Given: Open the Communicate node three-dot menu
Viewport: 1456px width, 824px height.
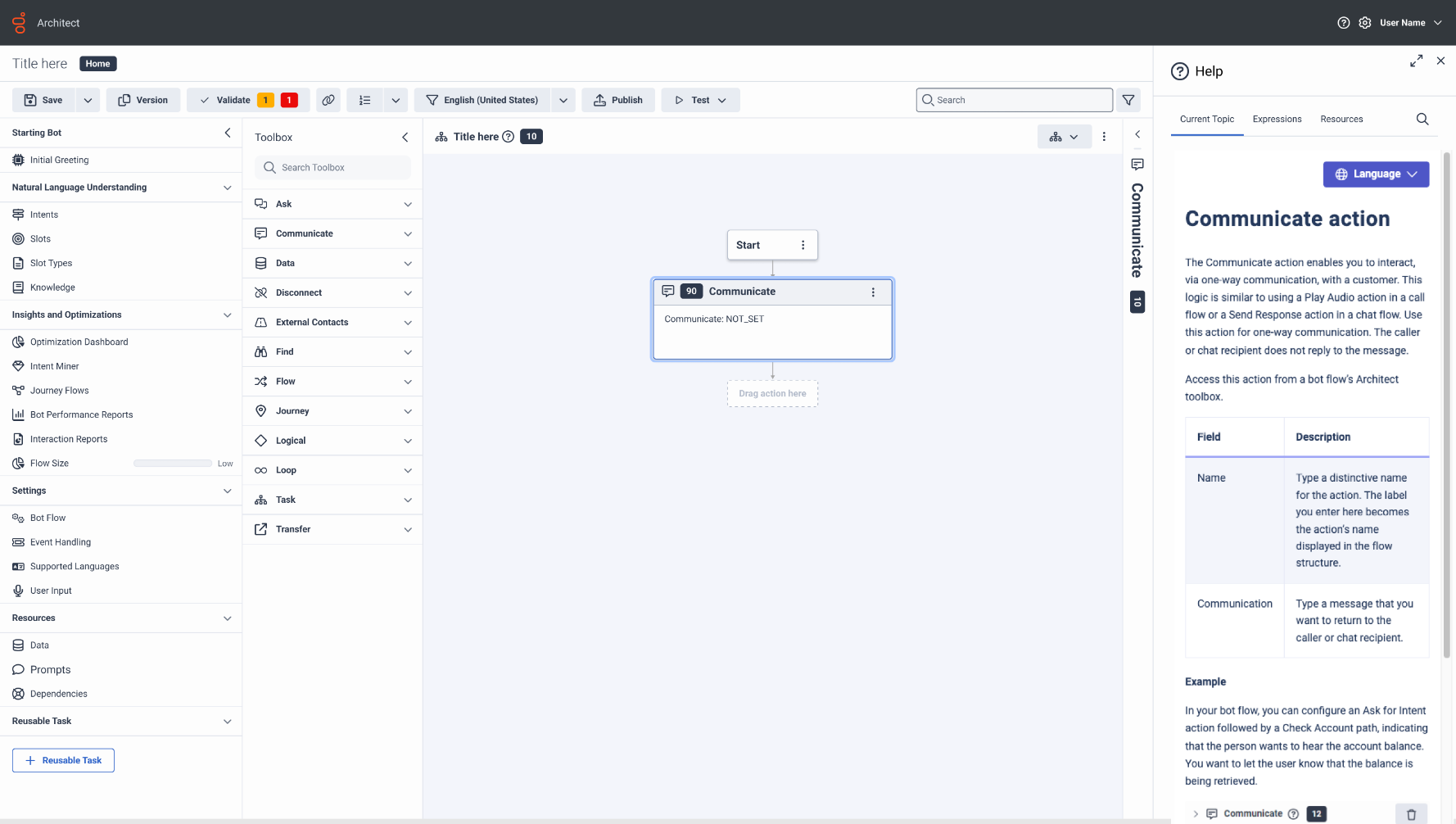Looking at the screenshot, I should click(873, 292).
